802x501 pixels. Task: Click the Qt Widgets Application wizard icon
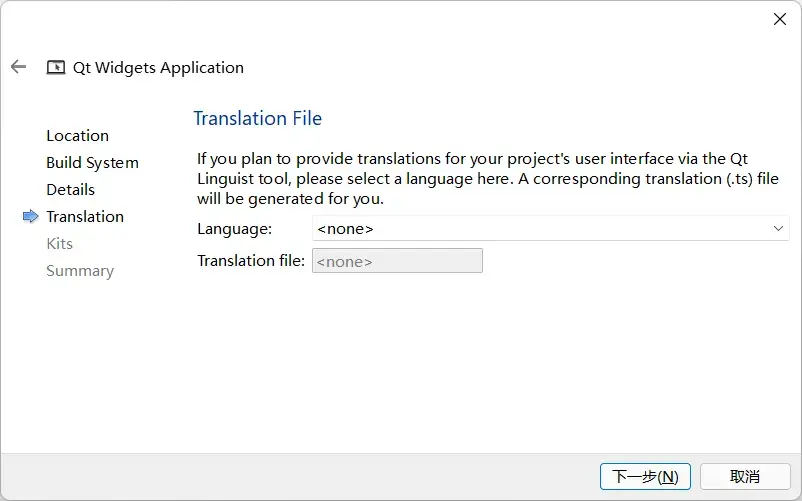point(56,67)
